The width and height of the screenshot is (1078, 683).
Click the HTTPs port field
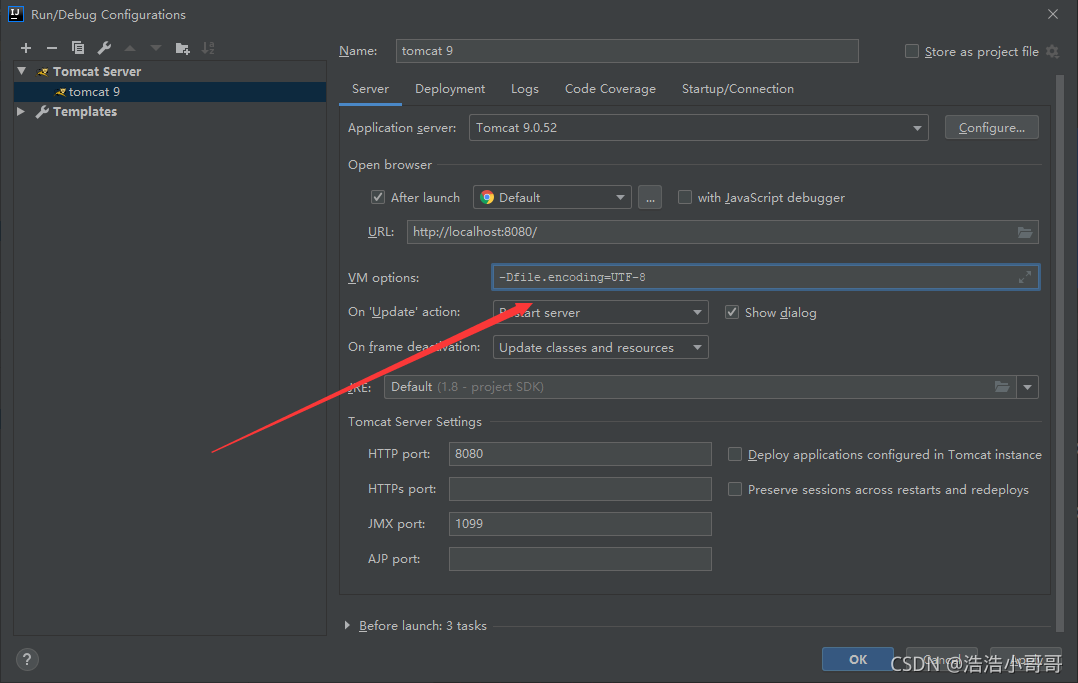pos(580,489)
